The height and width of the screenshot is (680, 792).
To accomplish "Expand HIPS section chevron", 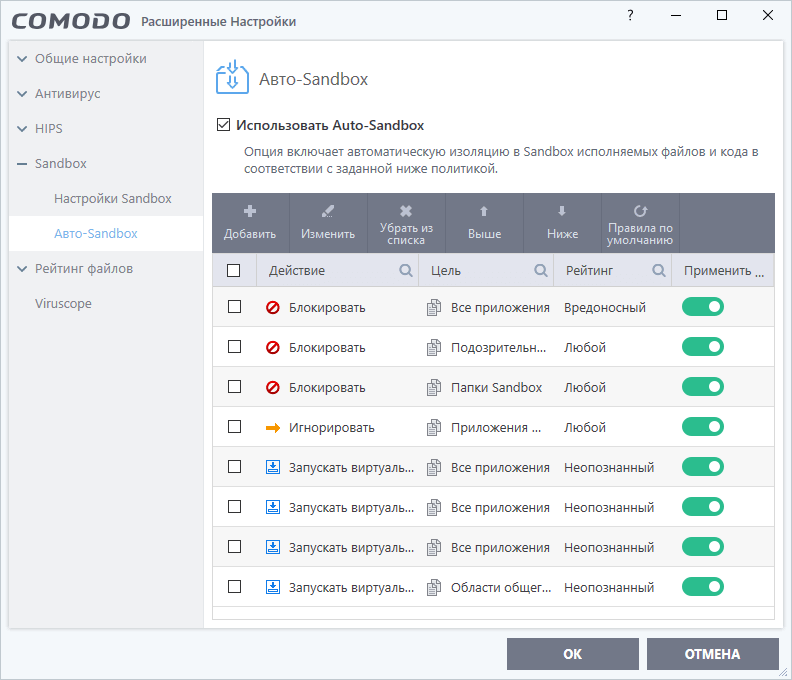I will click(22, 128).
